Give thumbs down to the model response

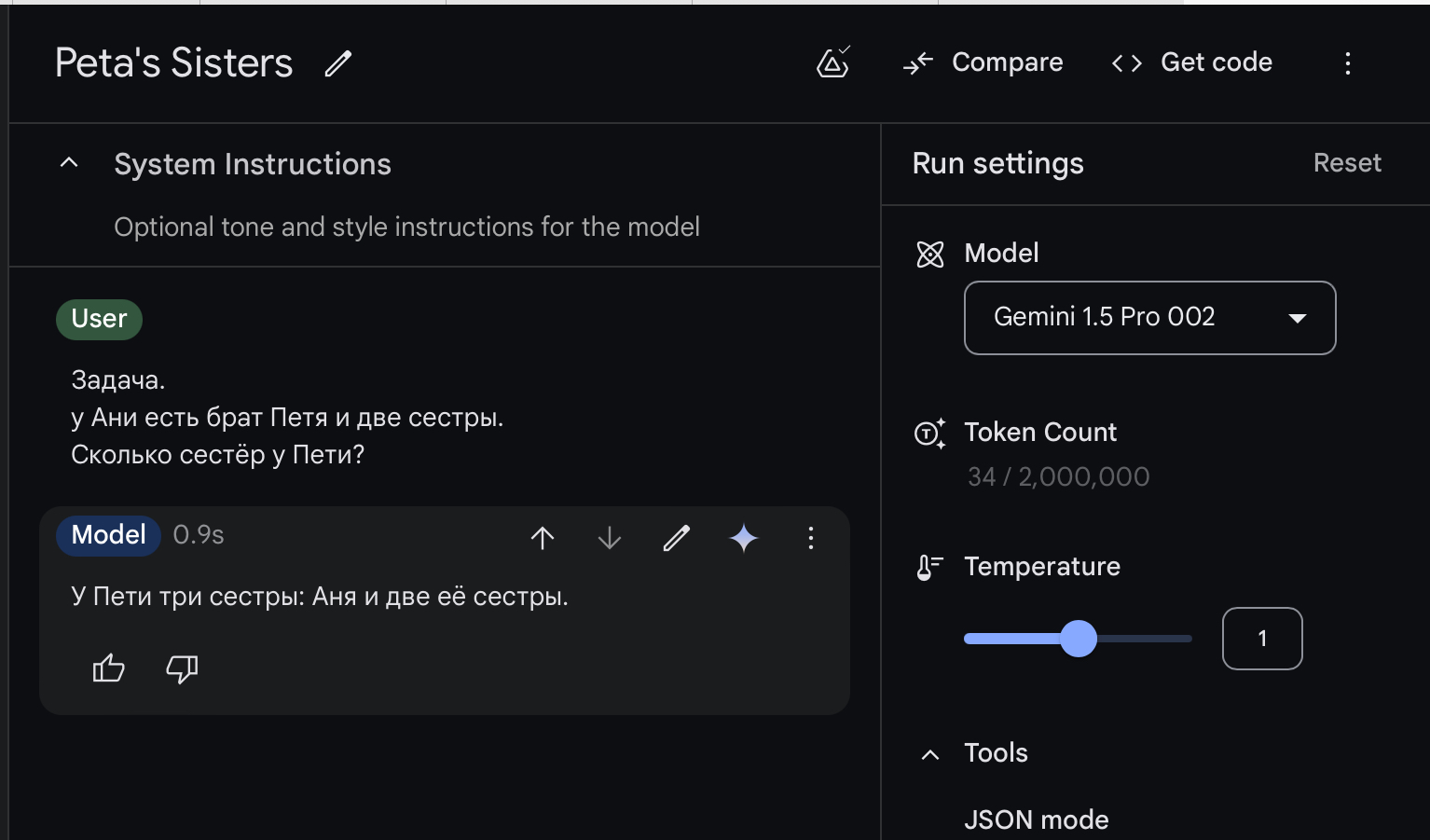(x=182, y=668)
